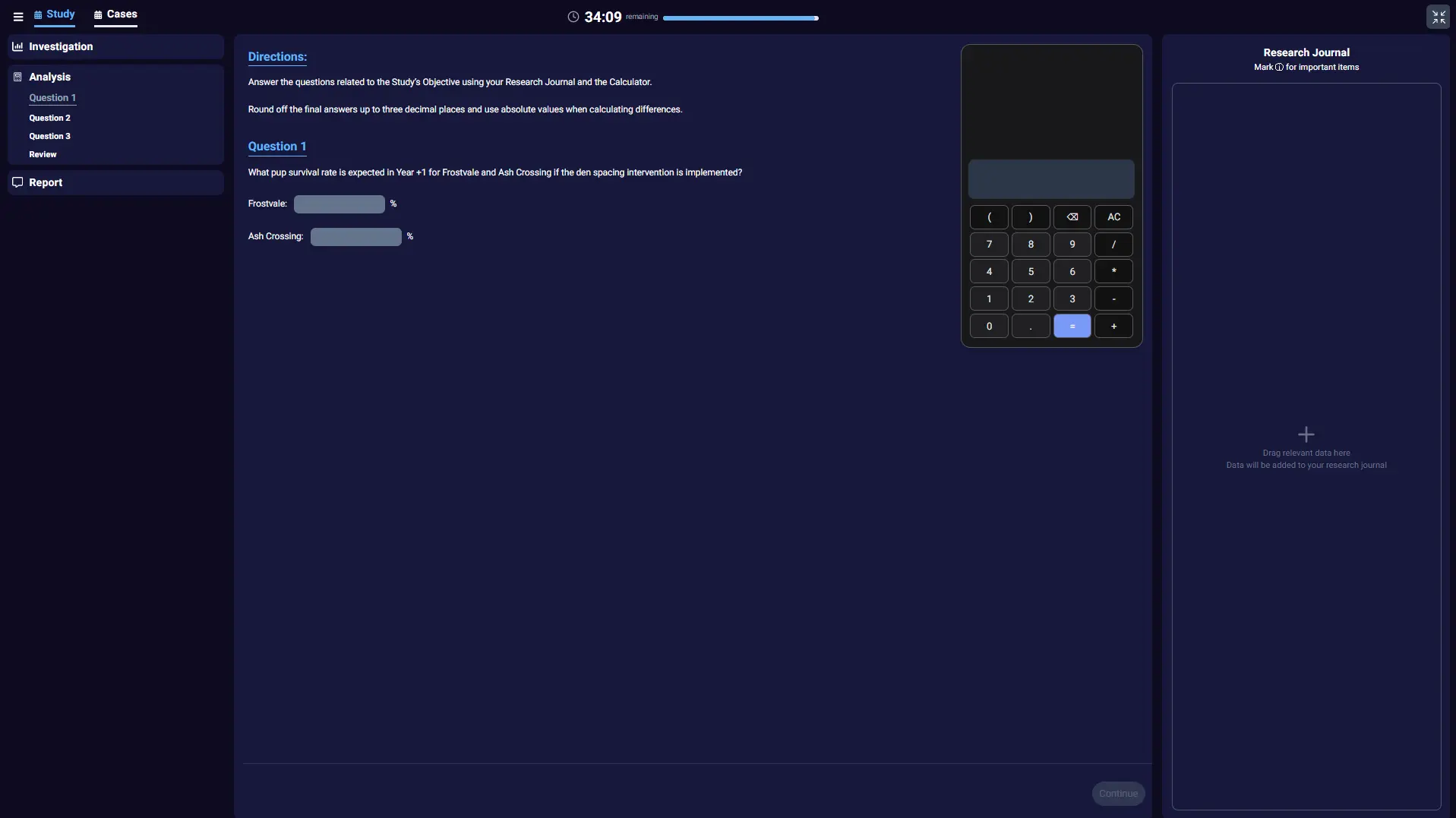This screenshot has height=818, width=1456.
Task: Click calculator digit 5
Action: click(x=1031, y=272)
